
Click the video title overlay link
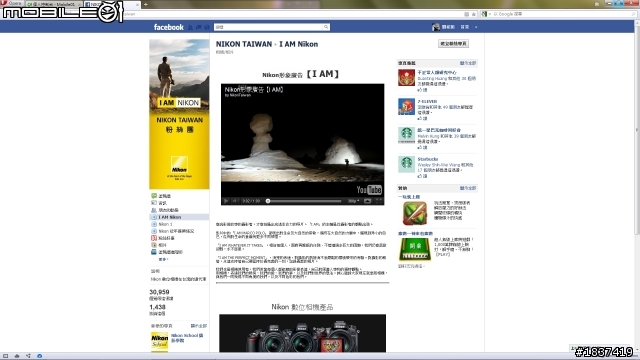click(x=253, y=89)
